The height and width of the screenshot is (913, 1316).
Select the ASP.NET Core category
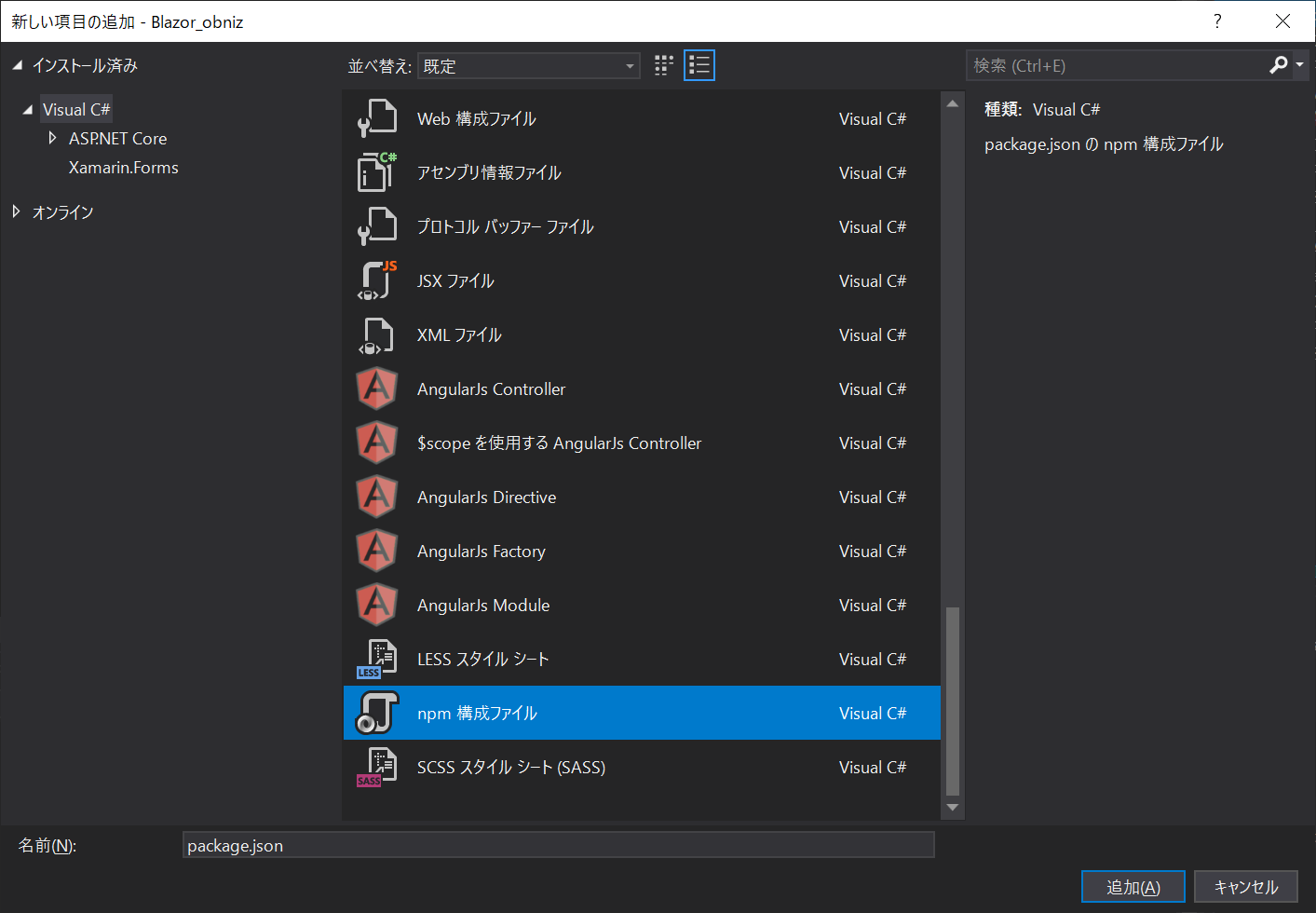pyautogui.click(x=118, y=138)
